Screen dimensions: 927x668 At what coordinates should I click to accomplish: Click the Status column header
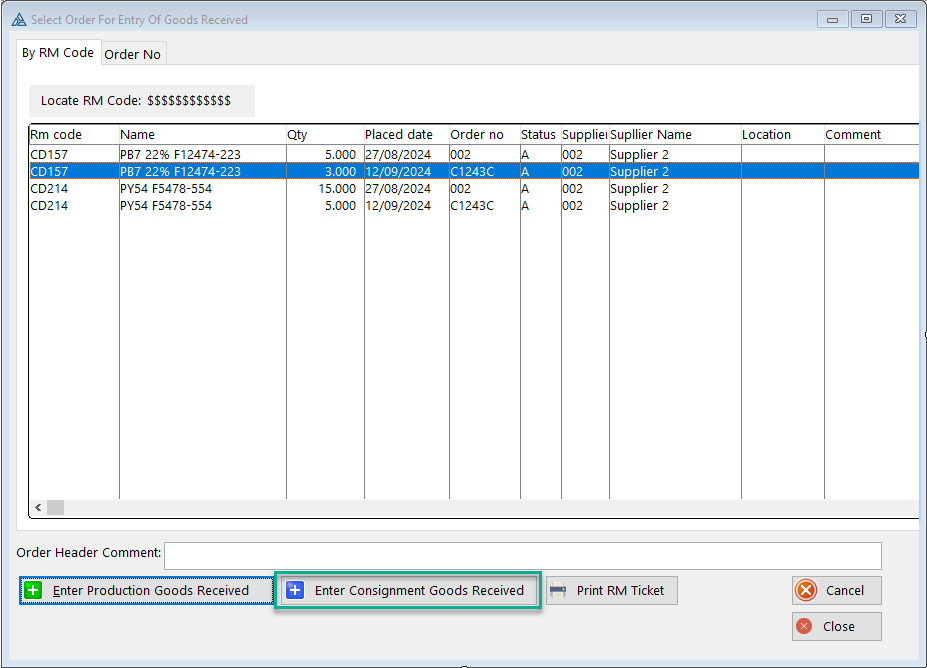540,135
